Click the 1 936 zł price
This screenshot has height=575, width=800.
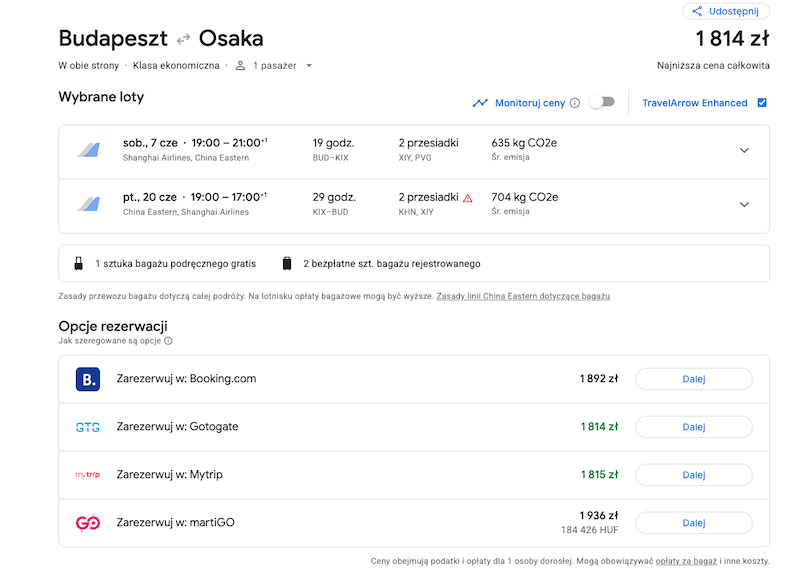599,515
